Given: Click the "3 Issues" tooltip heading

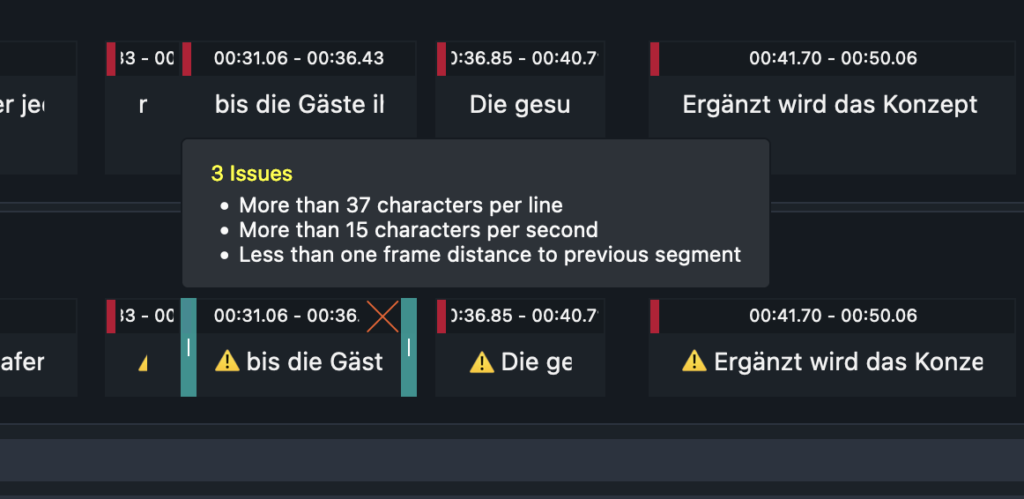Looking at the screenshot, I should [252, 174].
